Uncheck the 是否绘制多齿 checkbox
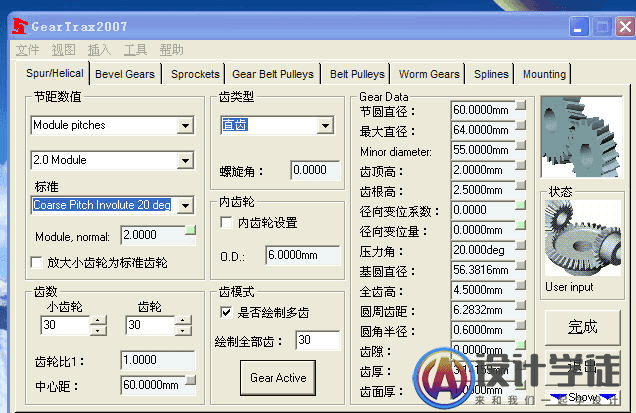The height and width of the screenshot is (413, 636). pos(226,312)
